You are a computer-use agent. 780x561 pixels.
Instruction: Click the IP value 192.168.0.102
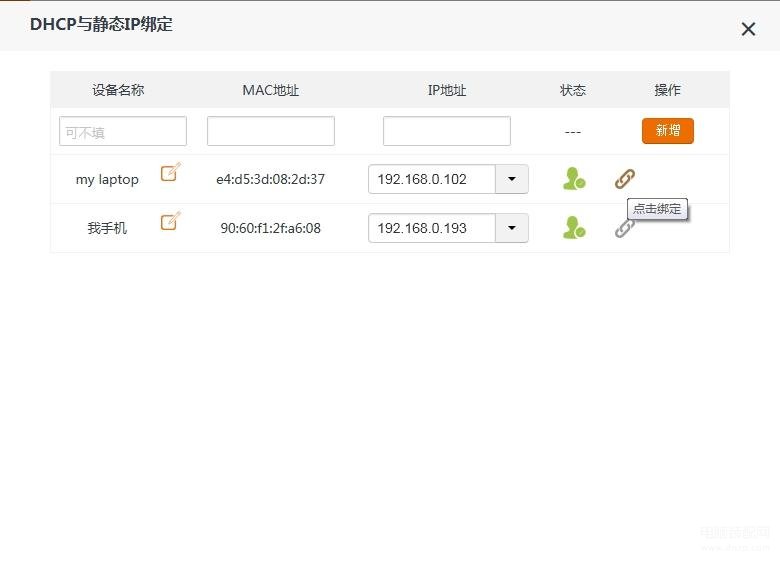(x=422, y=179)
